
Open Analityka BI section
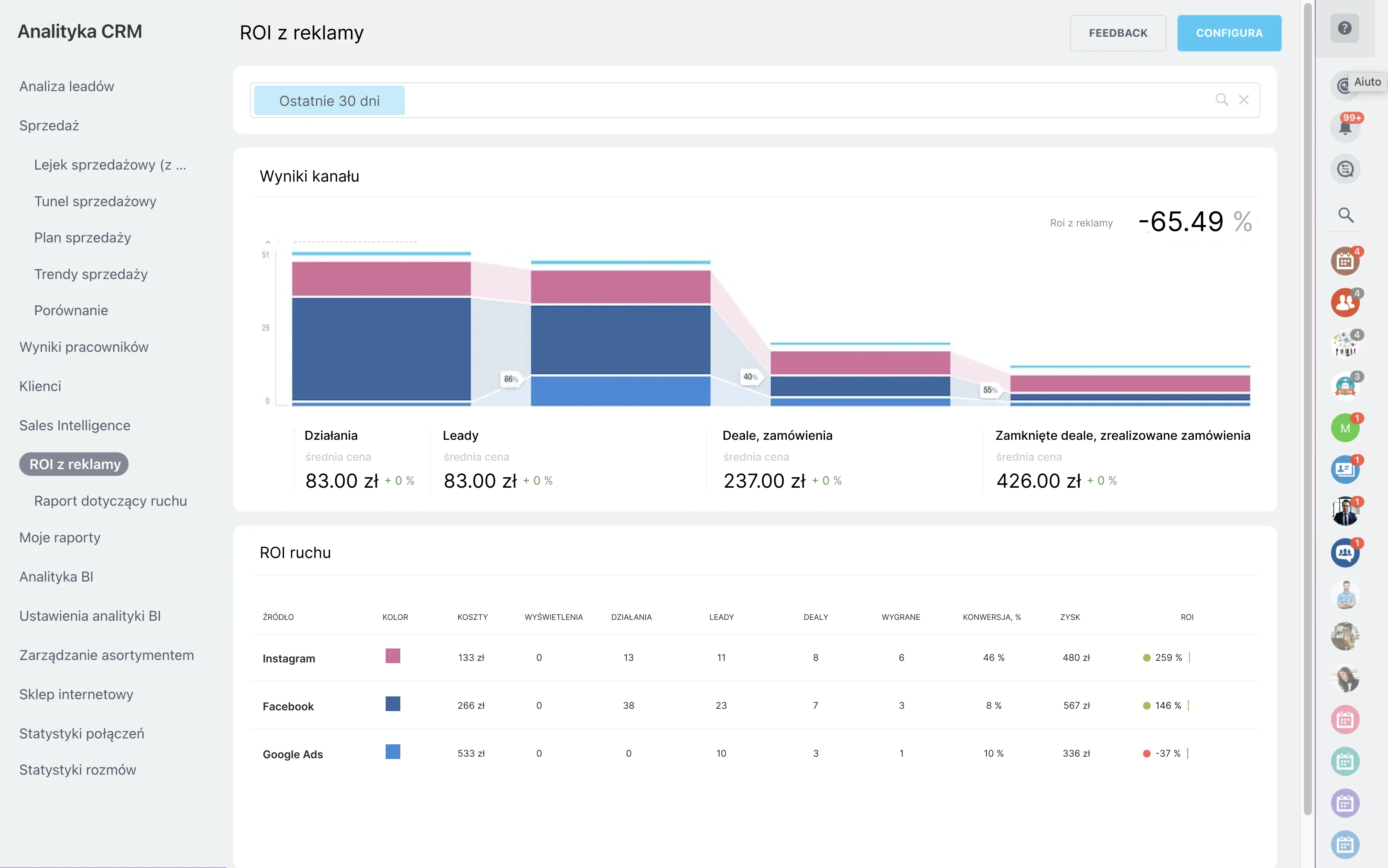(x=56, y=576)
